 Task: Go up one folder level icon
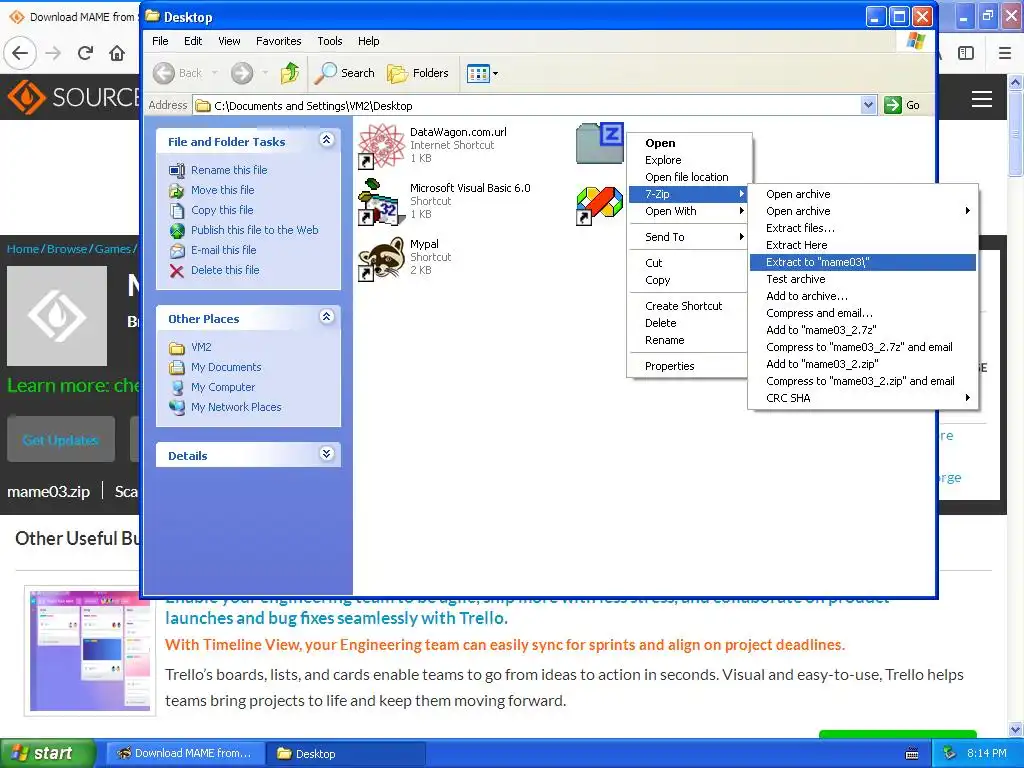click(x=290, y=72)
